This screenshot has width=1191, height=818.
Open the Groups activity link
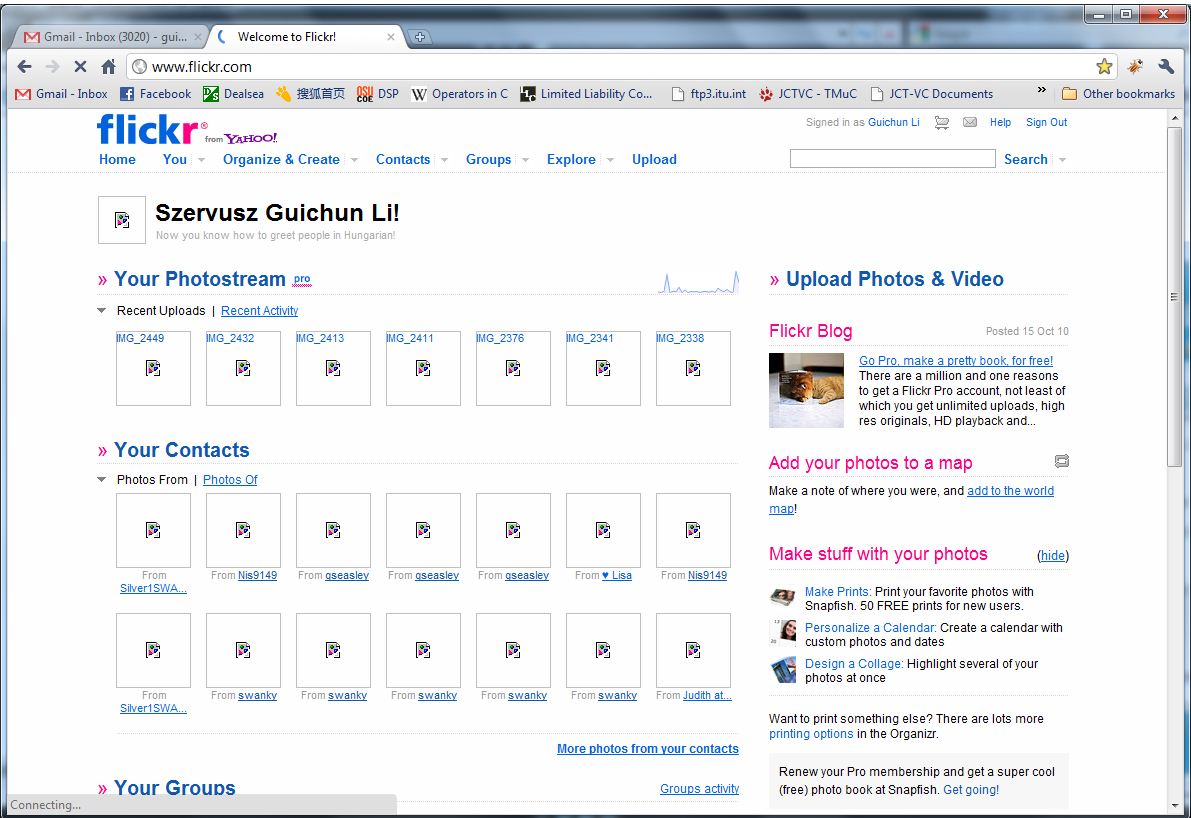pyautogui.click(x=700, y=789)
